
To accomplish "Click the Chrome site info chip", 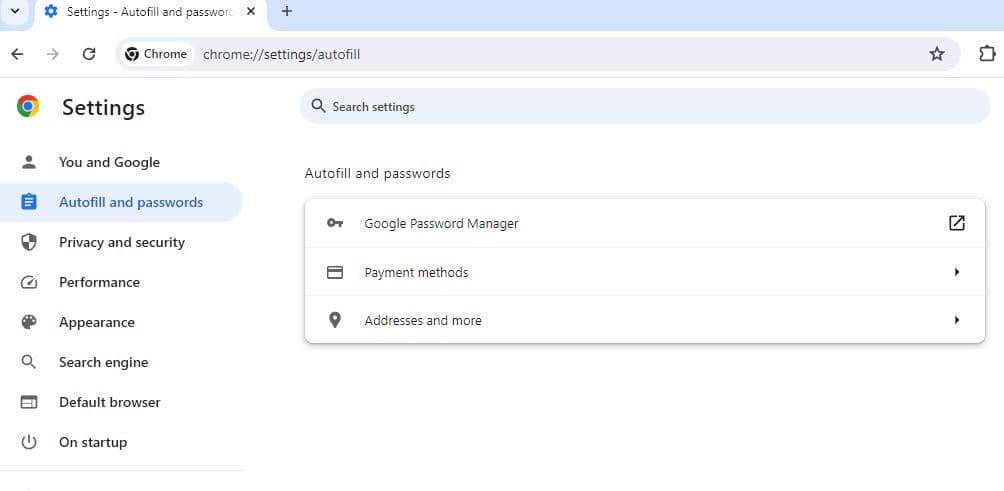I will [x=157, y=54].
